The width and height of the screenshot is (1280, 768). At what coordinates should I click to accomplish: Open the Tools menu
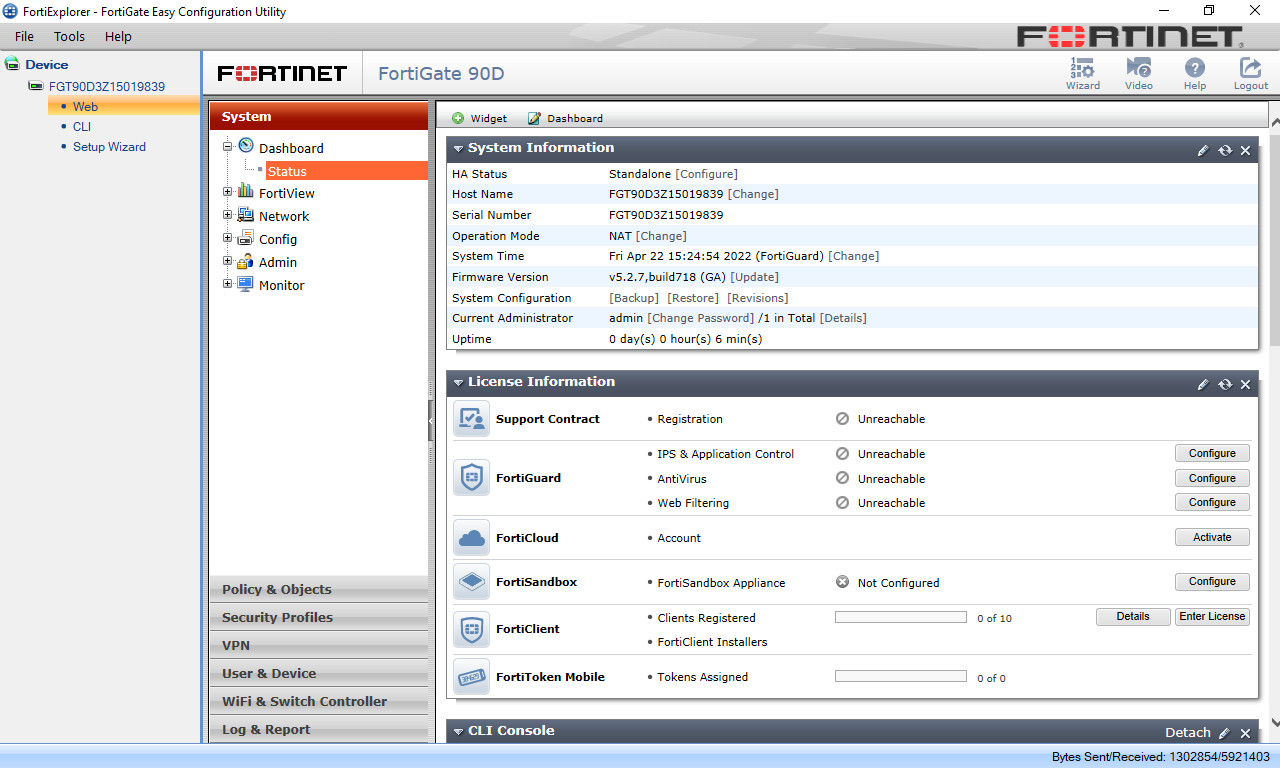70,36
